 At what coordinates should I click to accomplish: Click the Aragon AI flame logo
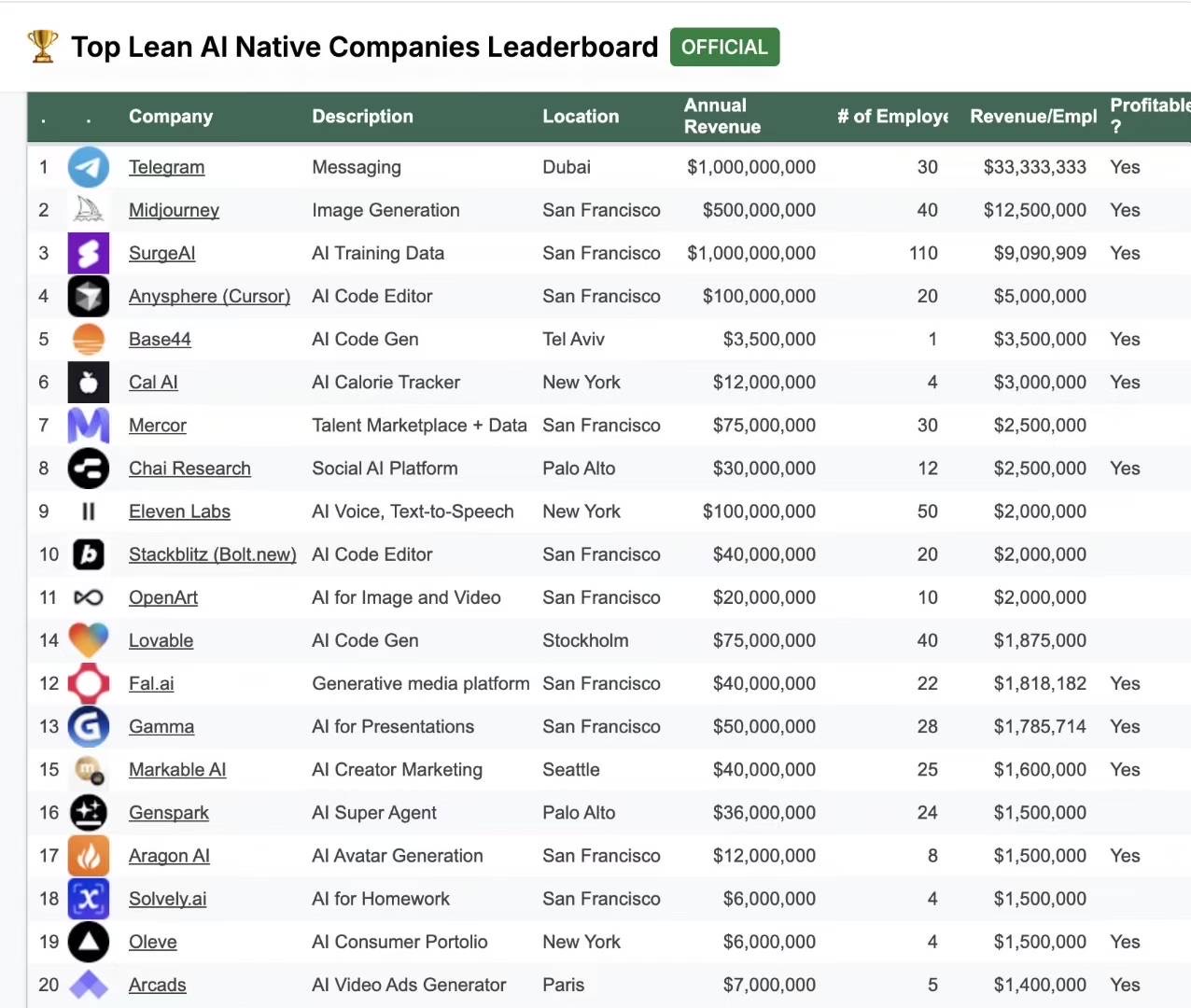pyautogui.click(x=89, y=856)
